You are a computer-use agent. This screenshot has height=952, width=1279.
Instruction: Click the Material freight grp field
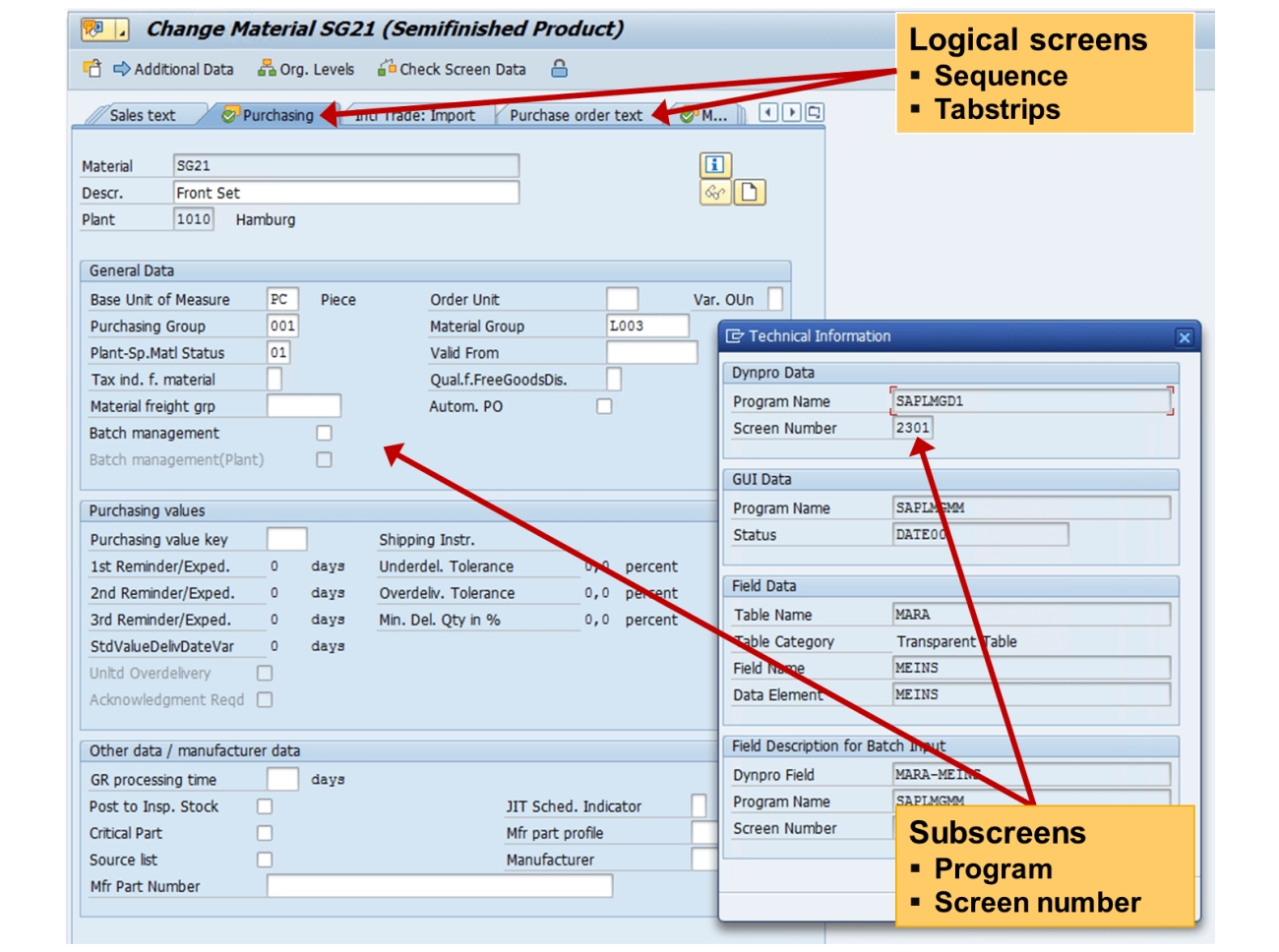point(304,406)
